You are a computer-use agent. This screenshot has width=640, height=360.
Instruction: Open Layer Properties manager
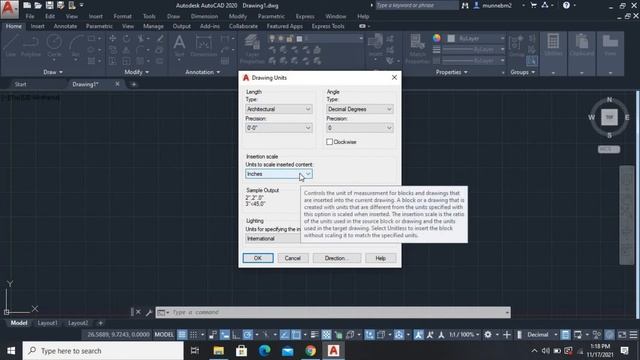(x=252, y=49)
